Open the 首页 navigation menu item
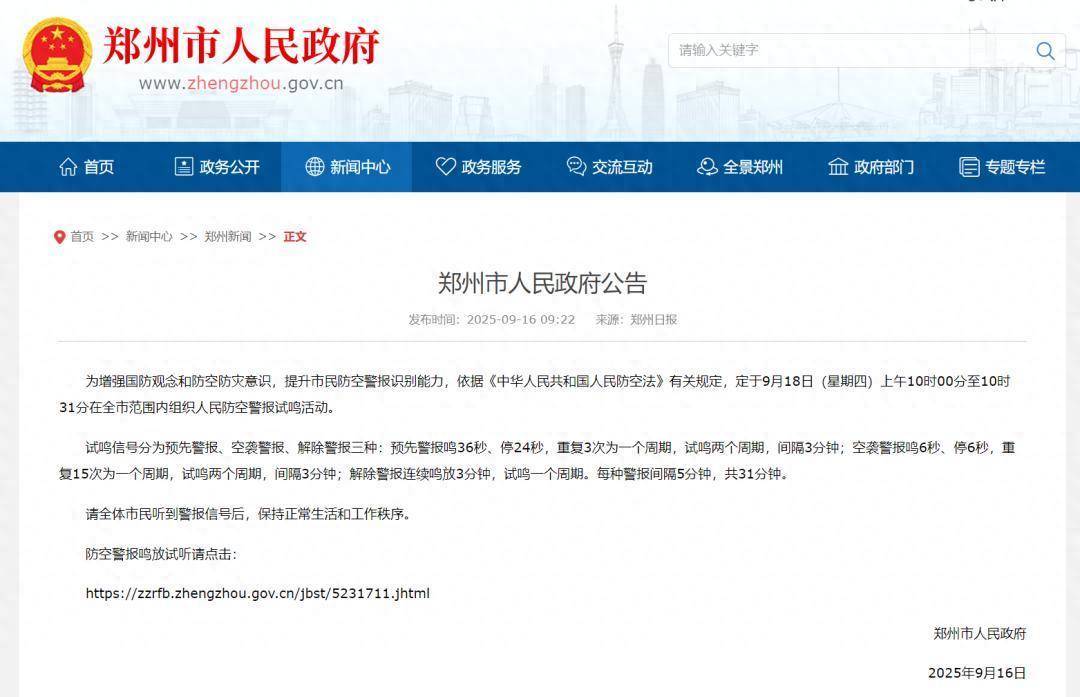Image resolution: width=1080 pixels, height=697 pixels. click(x=86, y=167)
